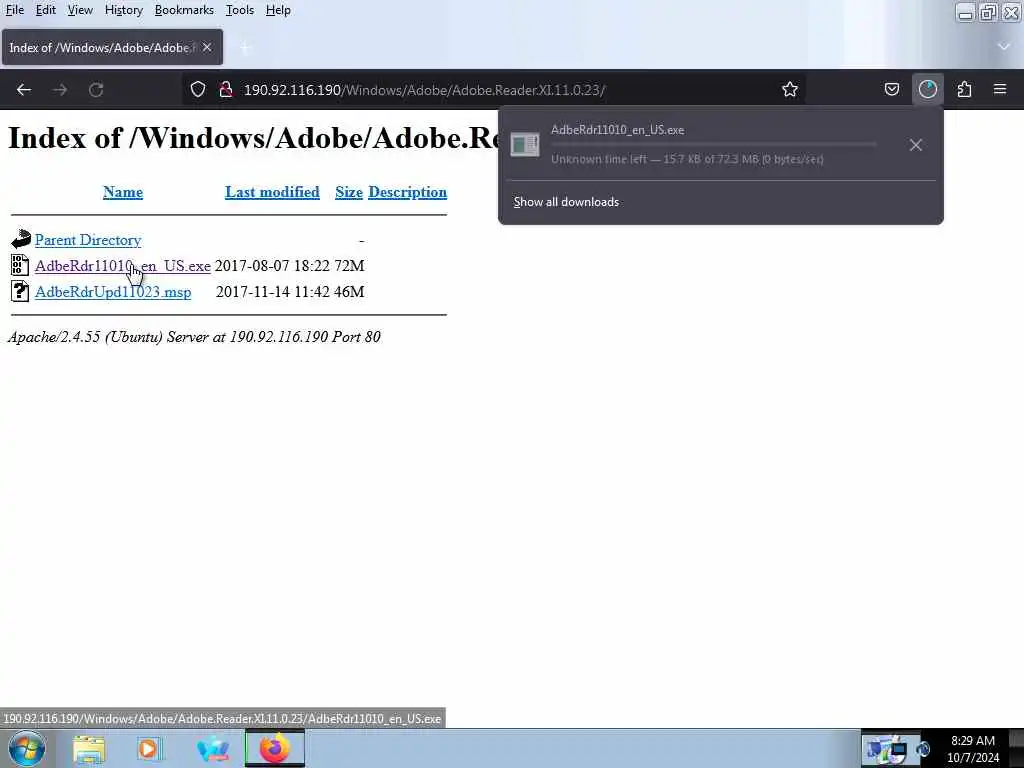Viewport: 1024px width, 768px height.
Task: Cancel the AdbeRdr11010_en_US.exe download
Action: [916, 145]
